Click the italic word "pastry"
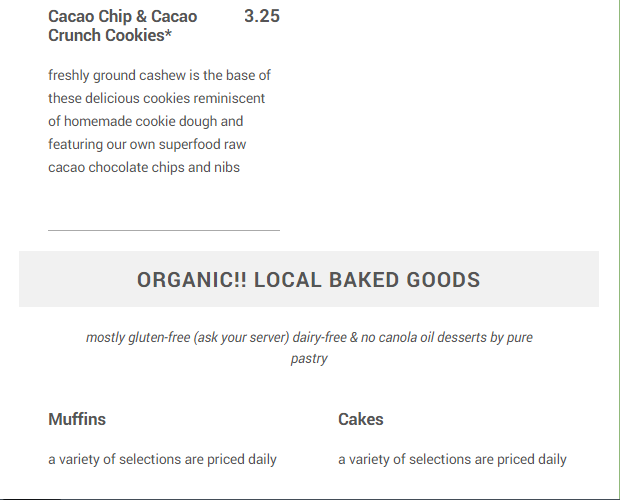 [309, 358]
